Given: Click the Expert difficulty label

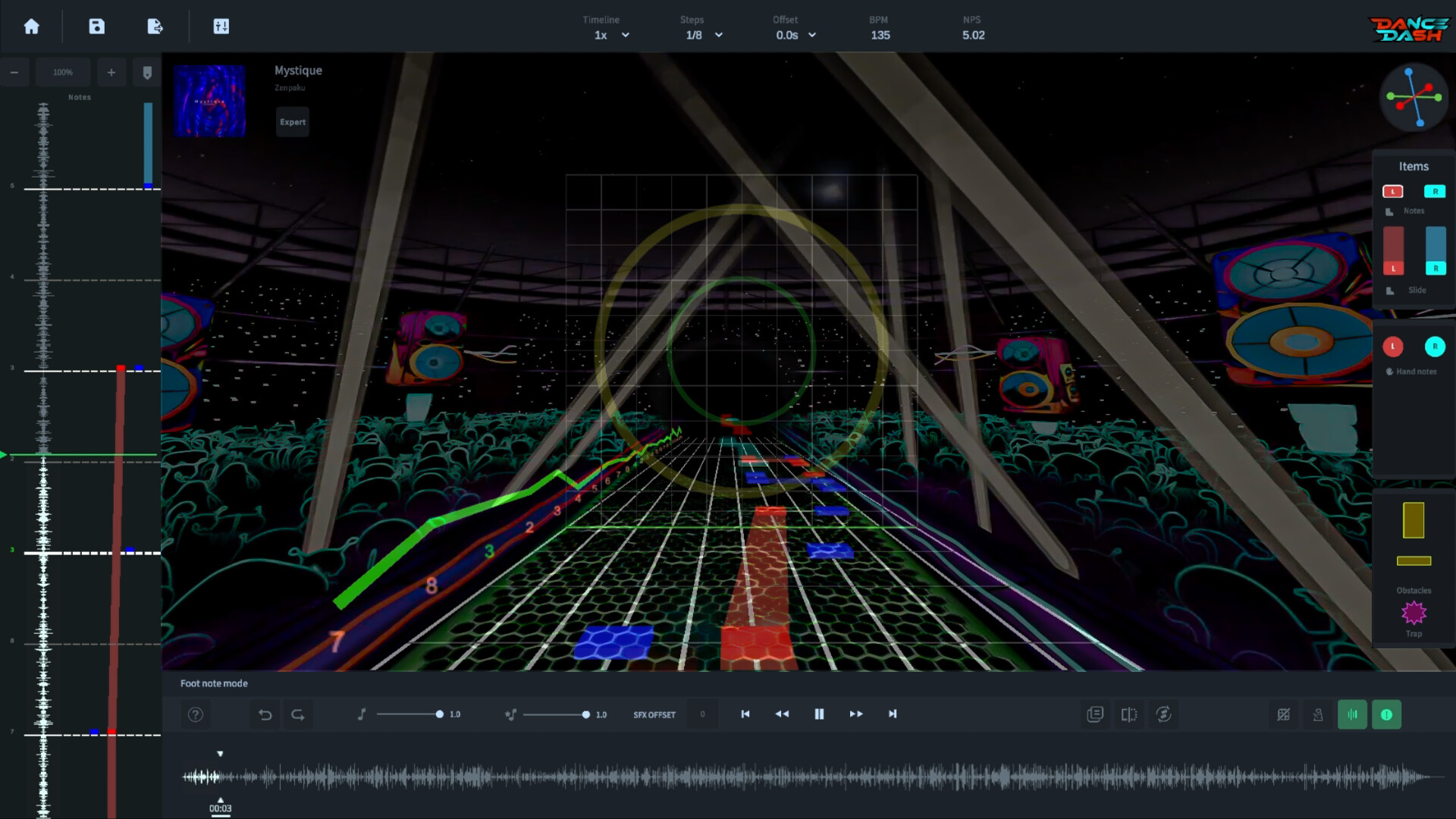Looking at the screenshot, I should 292,121.
